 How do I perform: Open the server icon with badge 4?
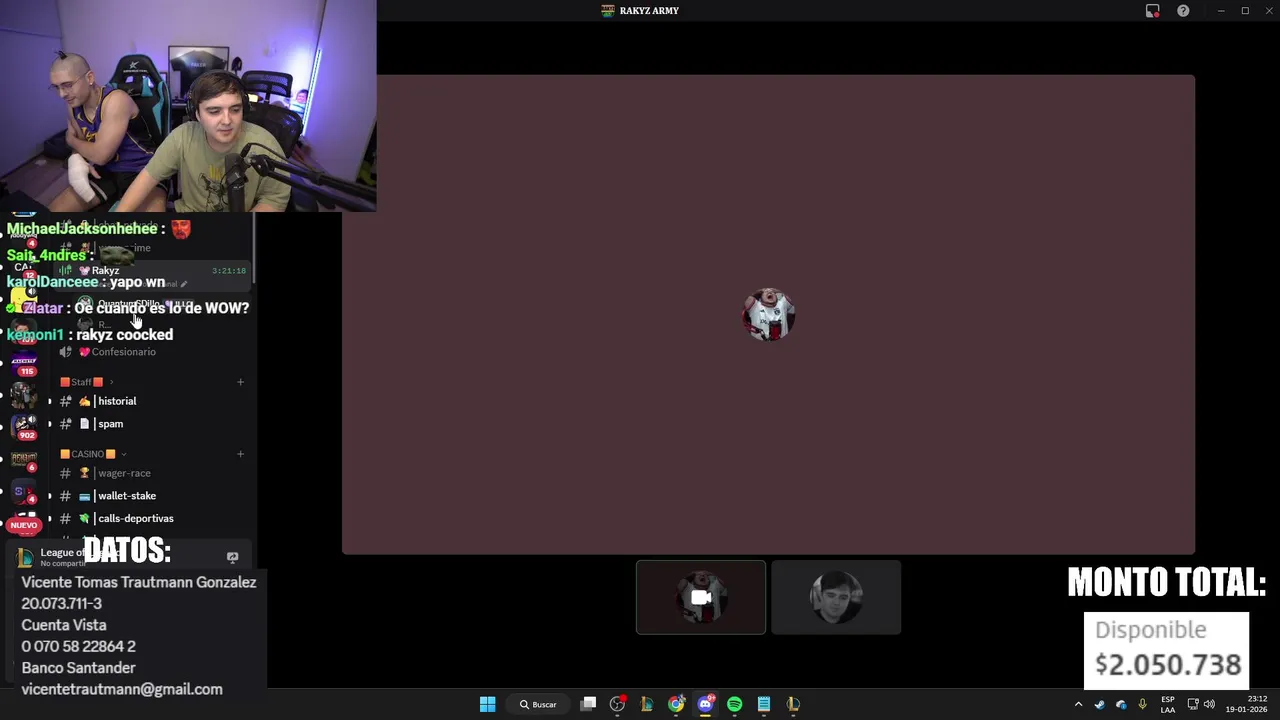tap(24, 493)
